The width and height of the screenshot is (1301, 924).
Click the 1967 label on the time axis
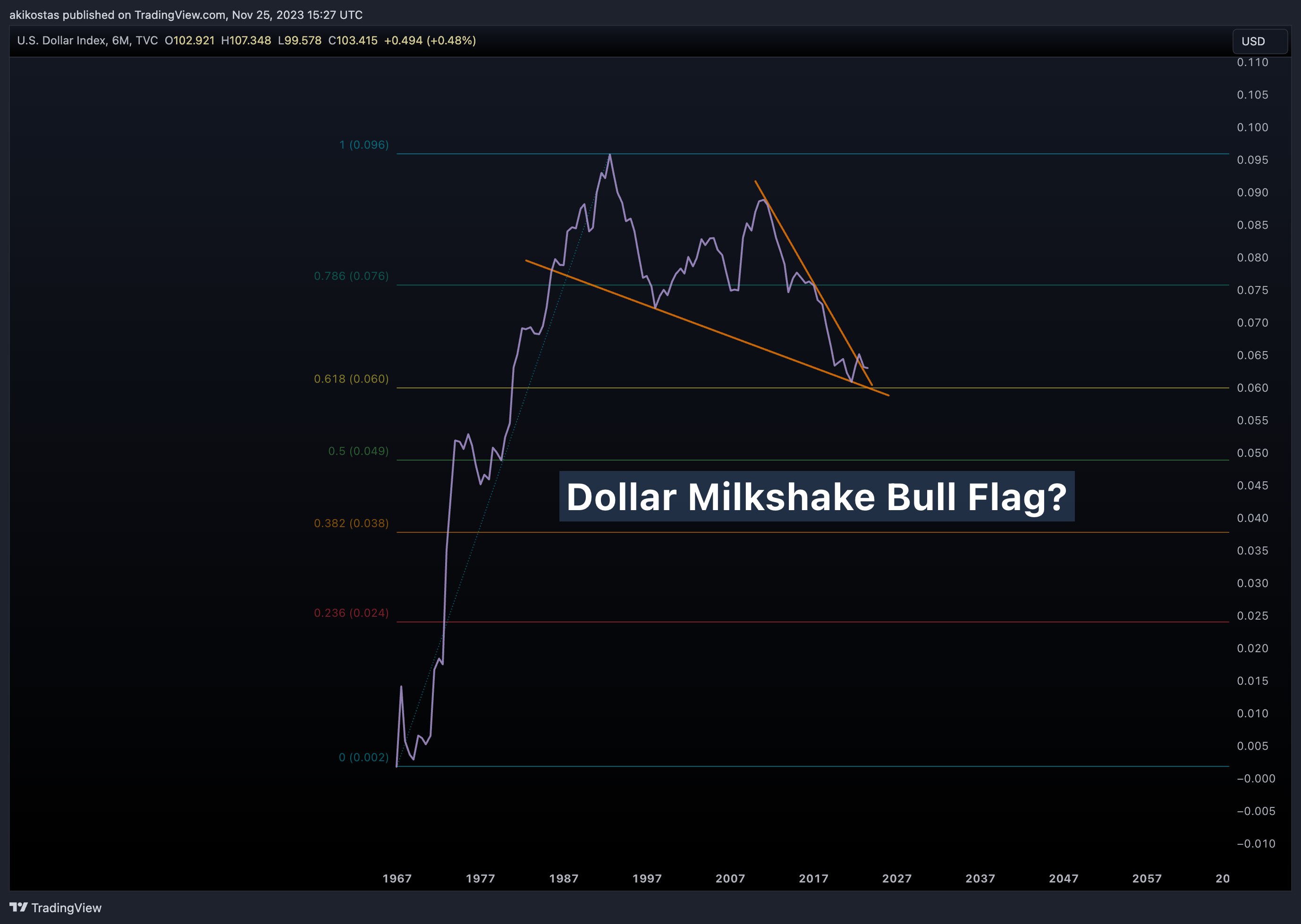tap(397, 879)
